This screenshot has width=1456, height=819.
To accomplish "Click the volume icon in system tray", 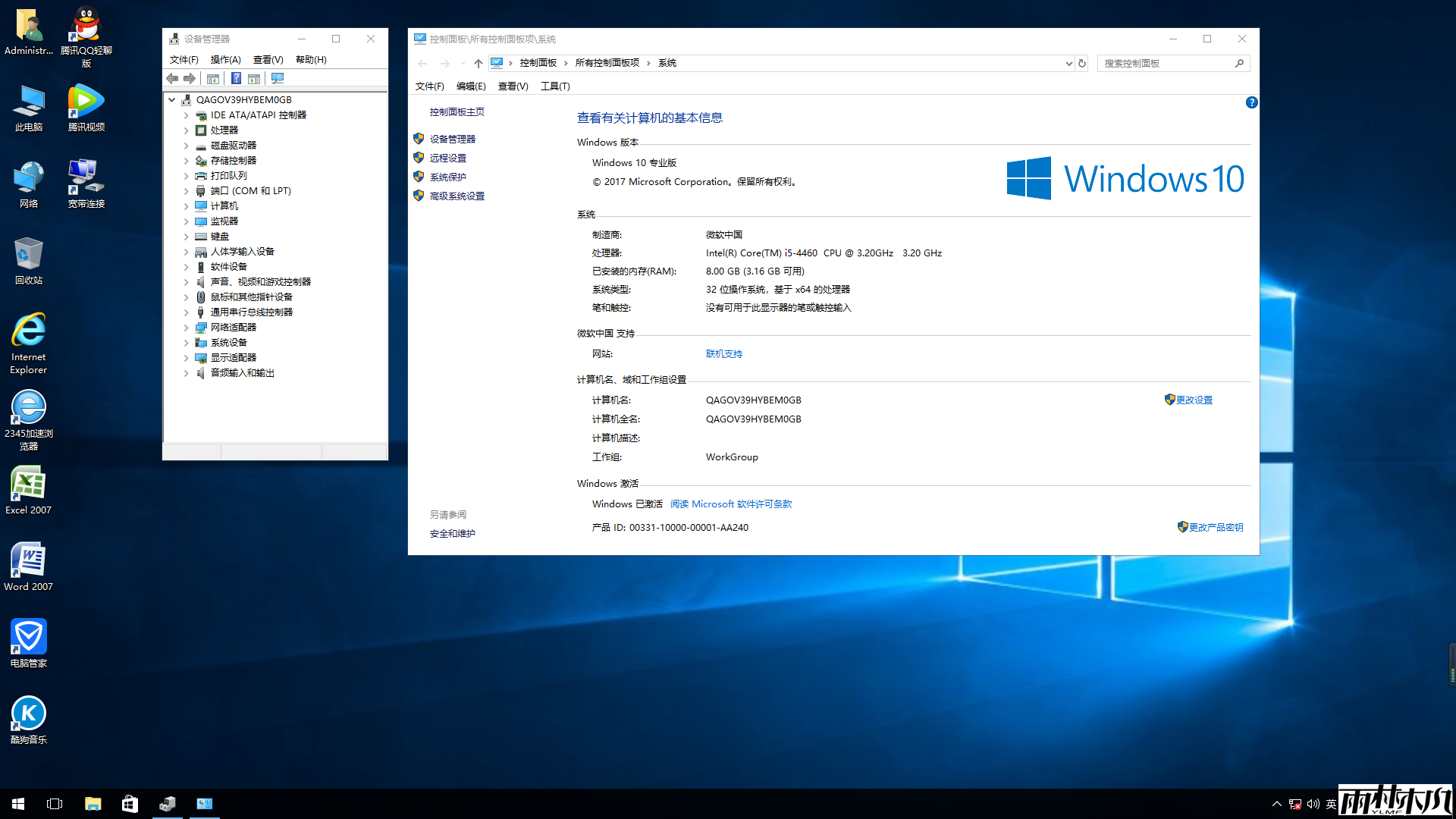I will [1313, 804].
